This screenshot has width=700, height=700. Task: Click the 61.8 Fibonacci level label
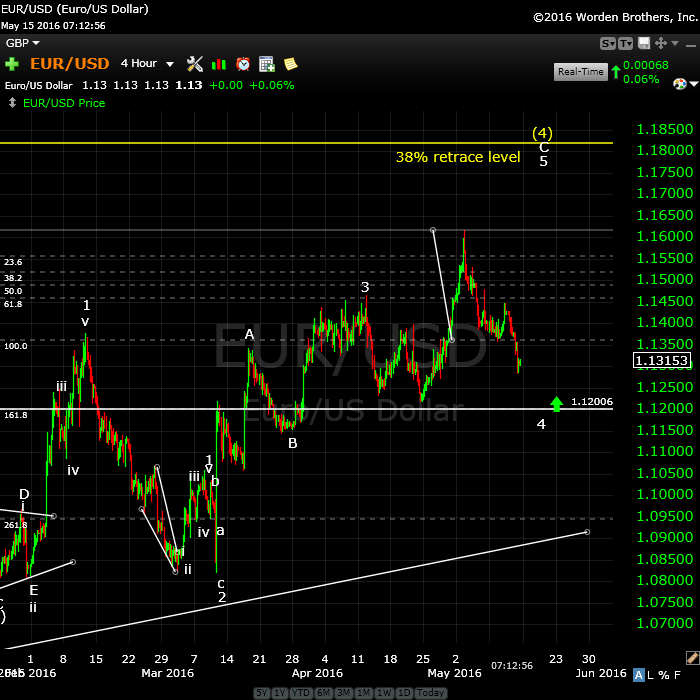point(13,304)
